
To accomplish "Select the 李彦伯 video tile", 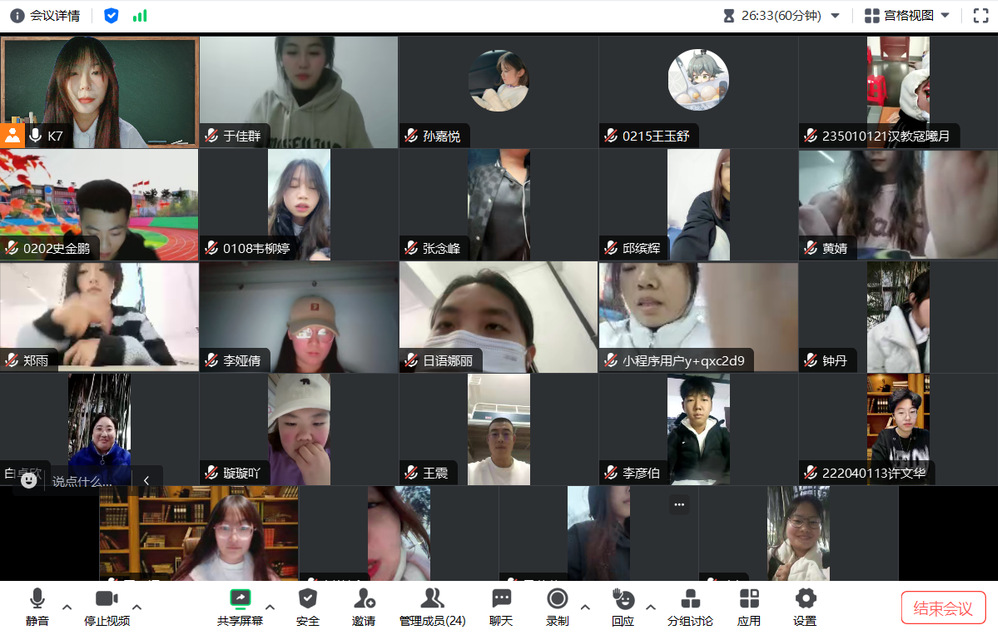I will [x=698, y=430].
